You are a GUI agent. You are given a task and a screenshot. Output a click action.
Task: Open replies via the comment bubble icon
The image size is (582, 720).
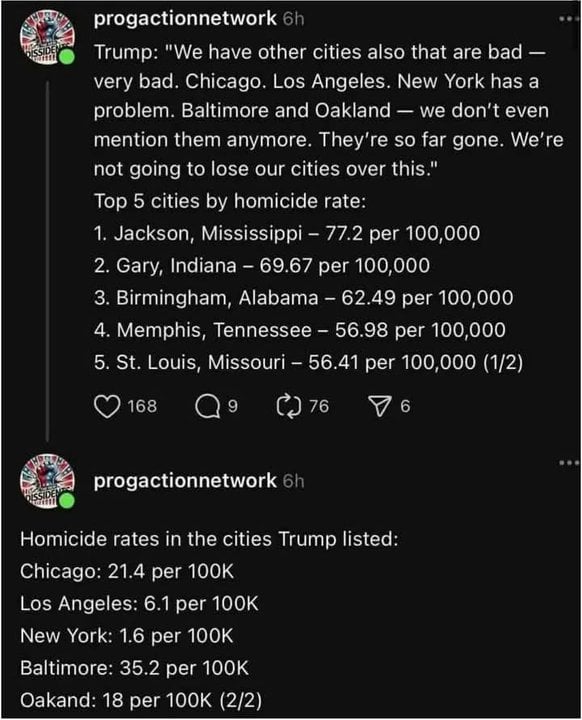click(x=208, y=407)
